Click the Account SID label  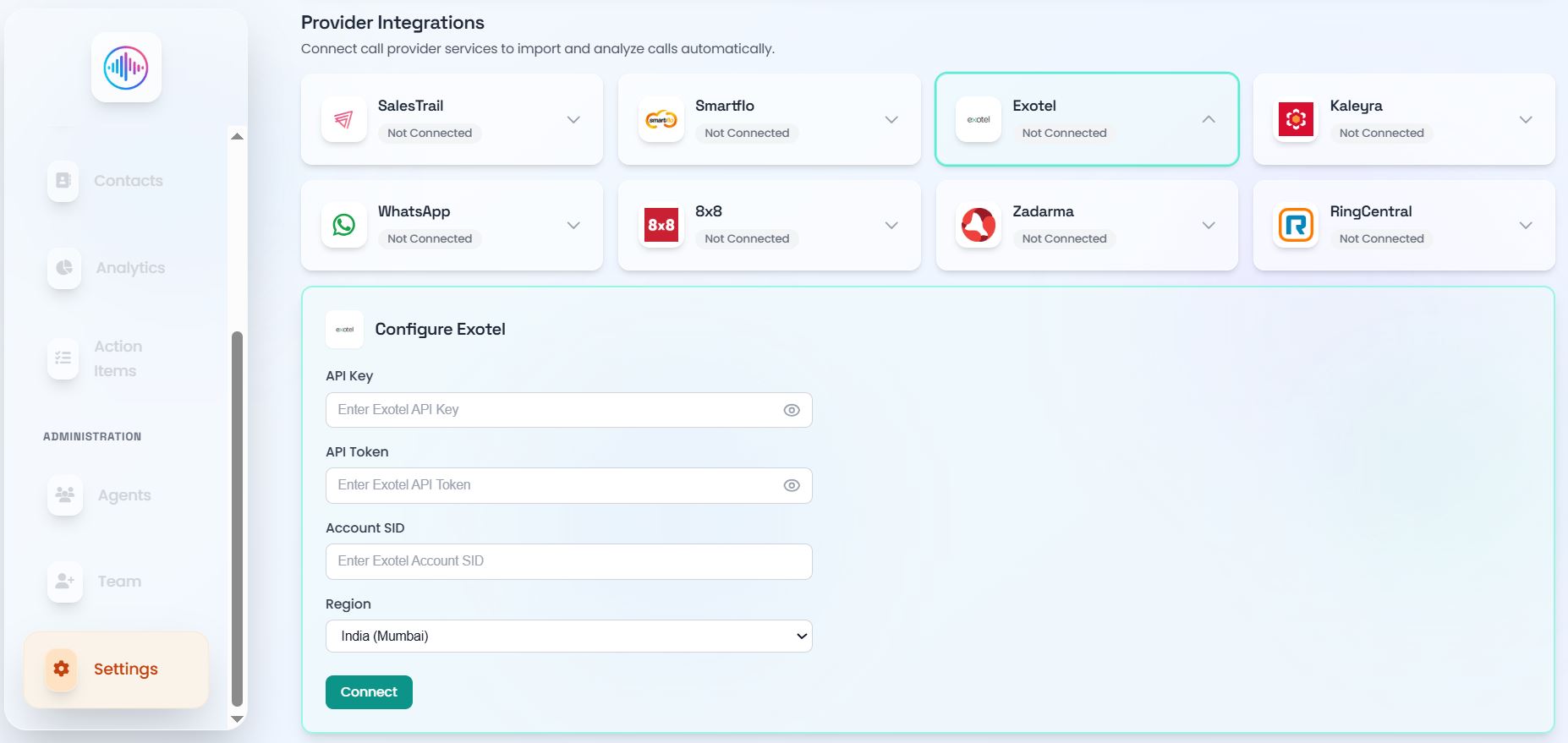point(365,528)
